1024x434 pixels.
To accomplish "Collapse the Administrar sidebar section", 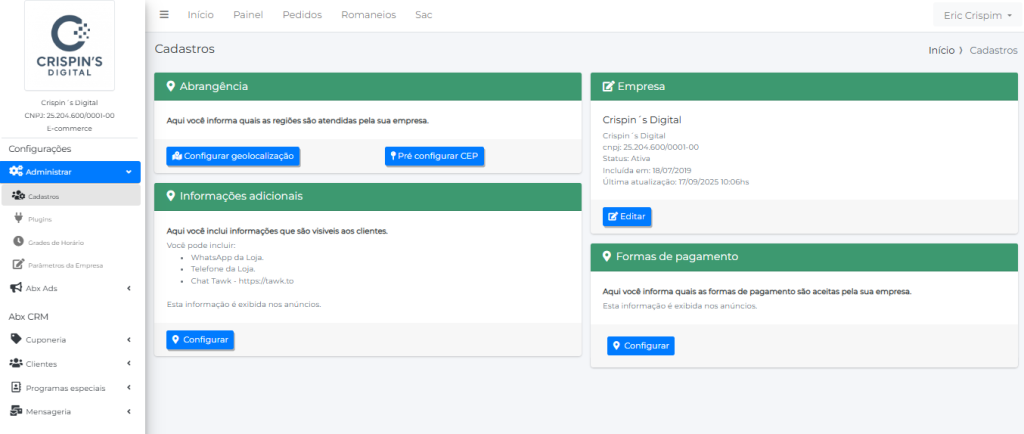I will click(x=129, y=172).
